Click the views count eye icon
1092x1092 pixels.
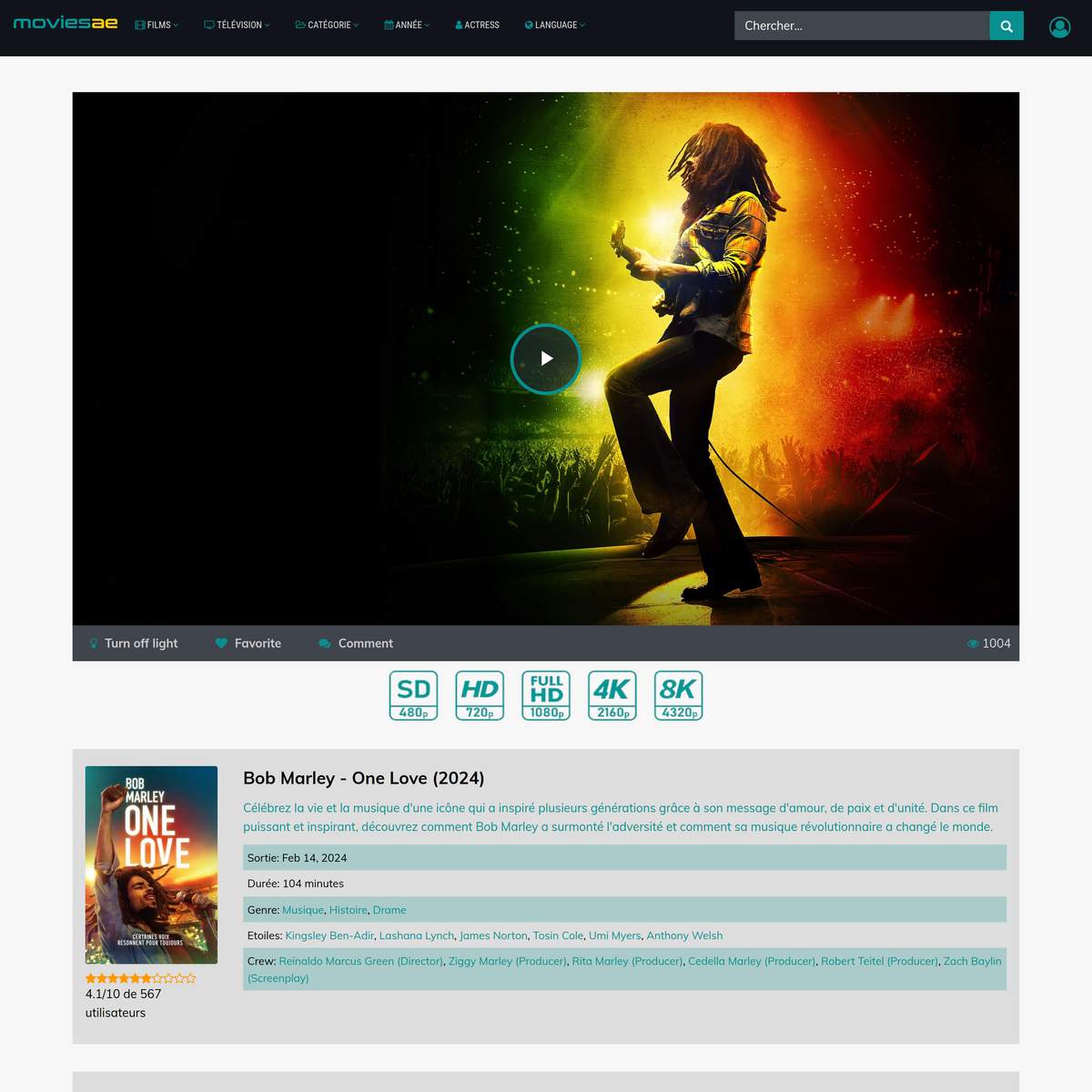tap(973, 643)
